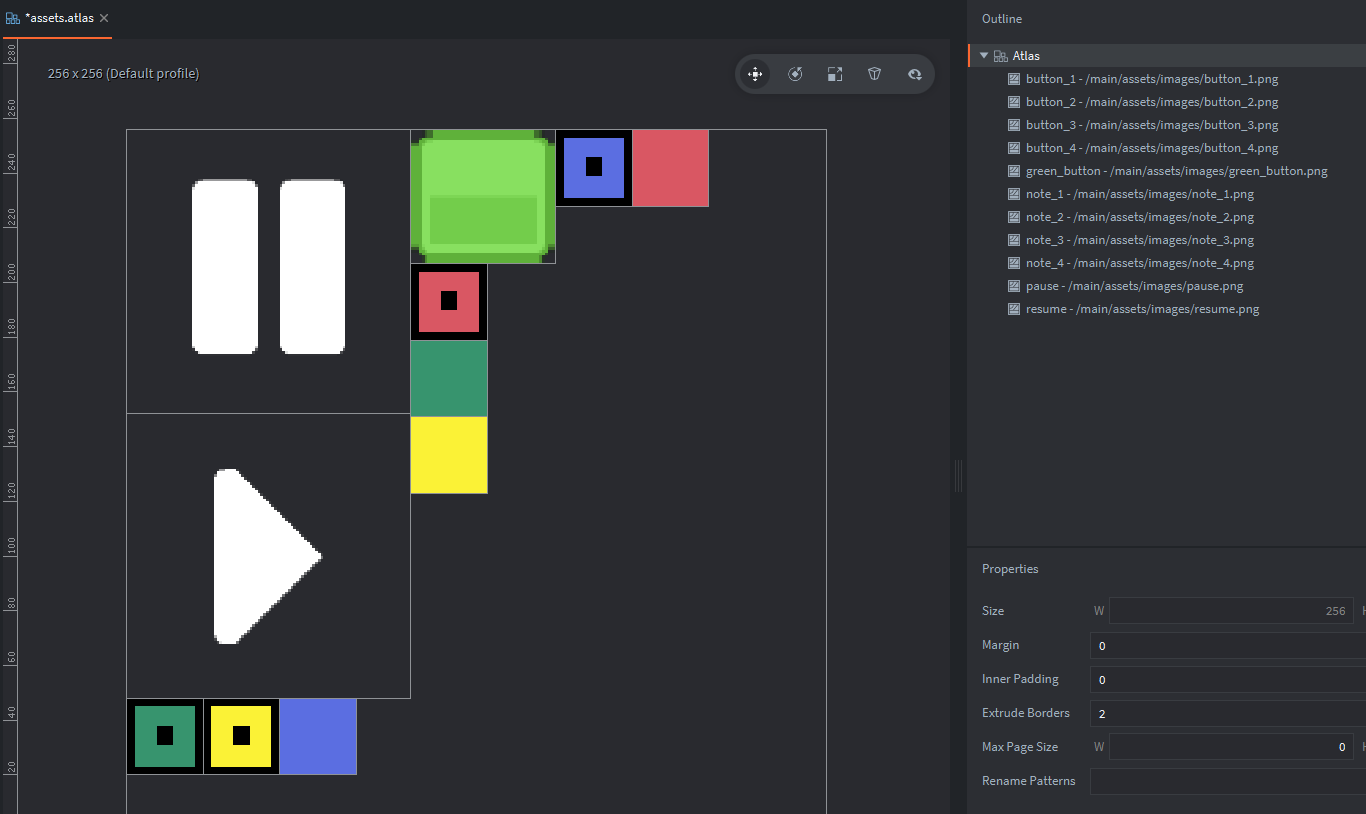Collapse the Atlas tree node
The width and height of the screenshot is (1366, 814).
tap(984, 56)
